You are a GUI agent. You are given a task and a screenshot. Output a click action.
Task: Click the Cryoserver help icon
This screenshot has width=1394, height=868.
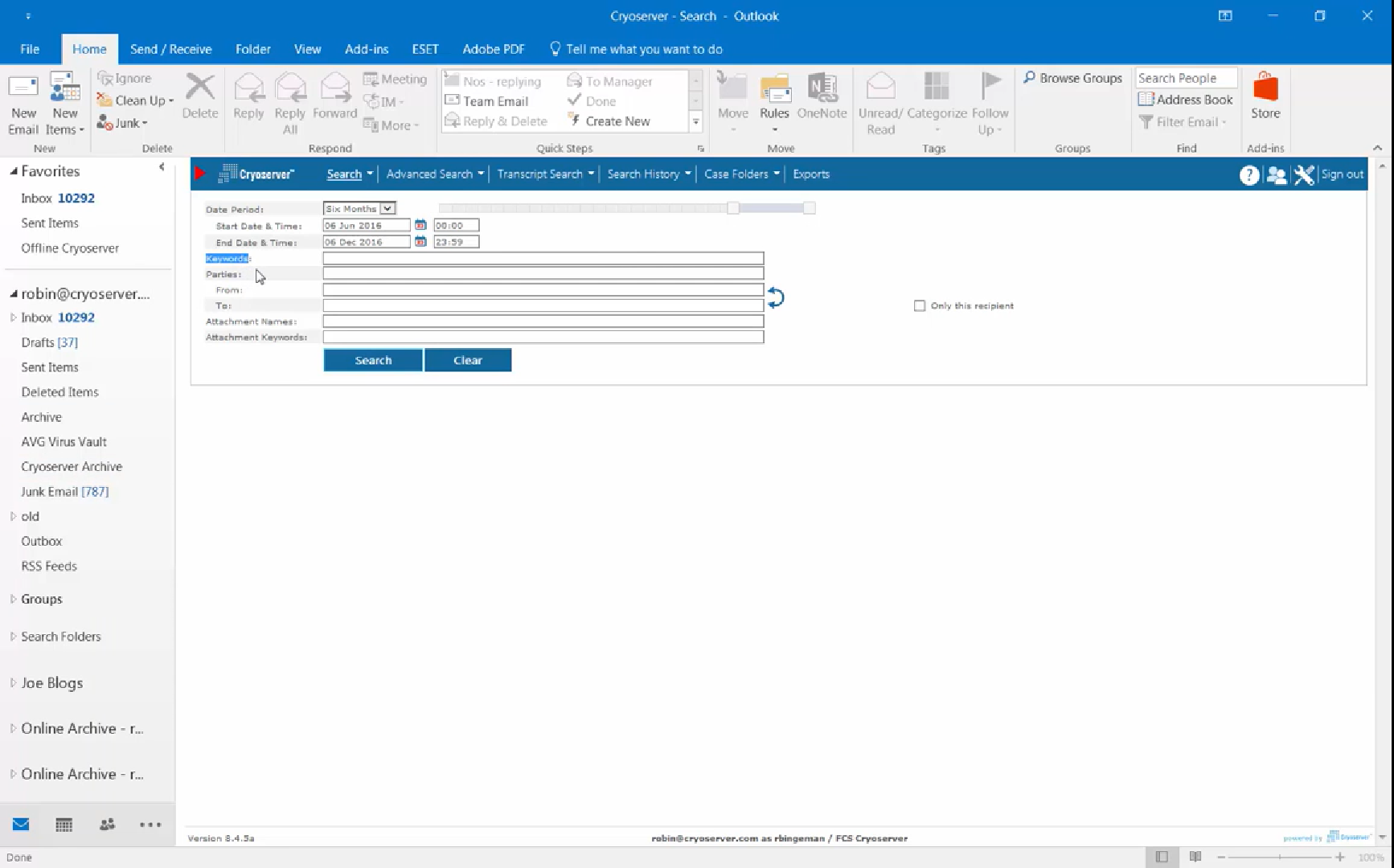click(1249, 174)
